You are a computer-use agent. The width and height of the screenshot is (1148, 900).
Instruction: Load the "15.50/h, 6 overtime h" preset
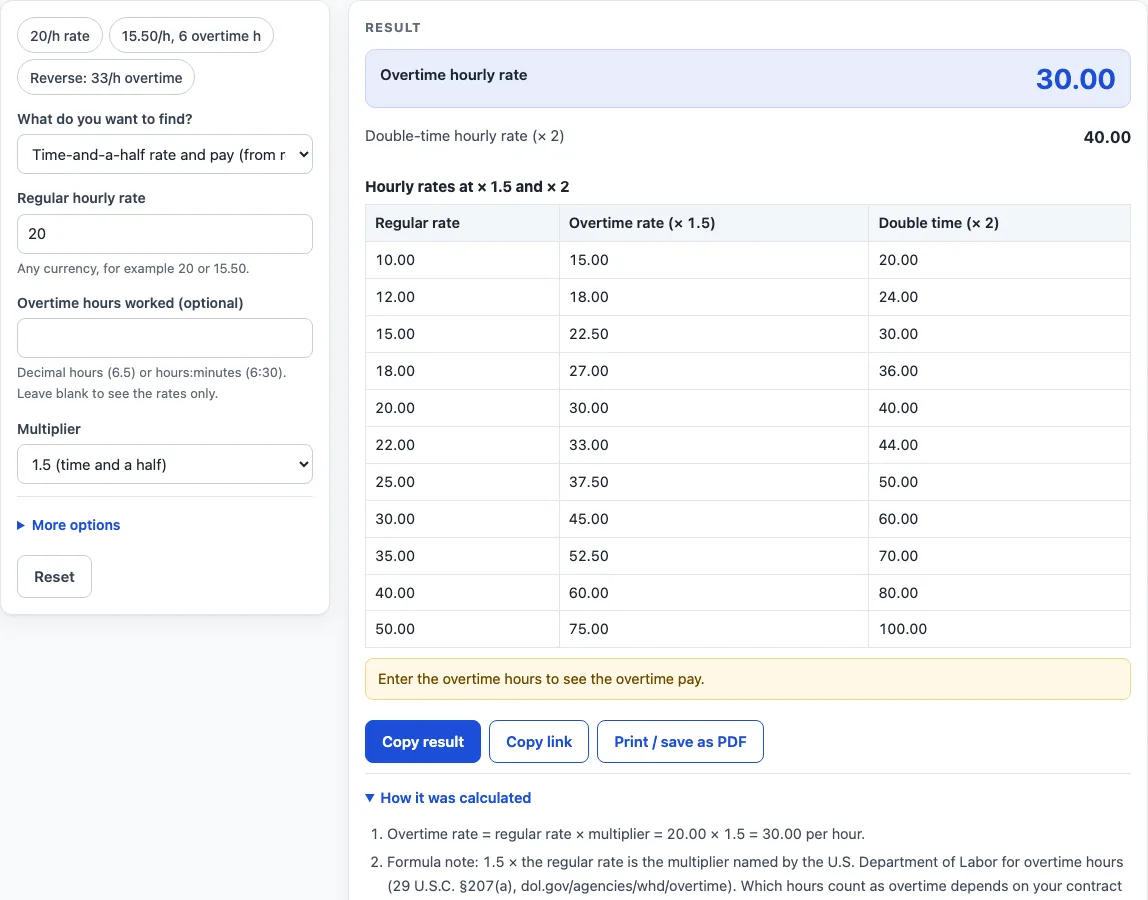point(191,36)
